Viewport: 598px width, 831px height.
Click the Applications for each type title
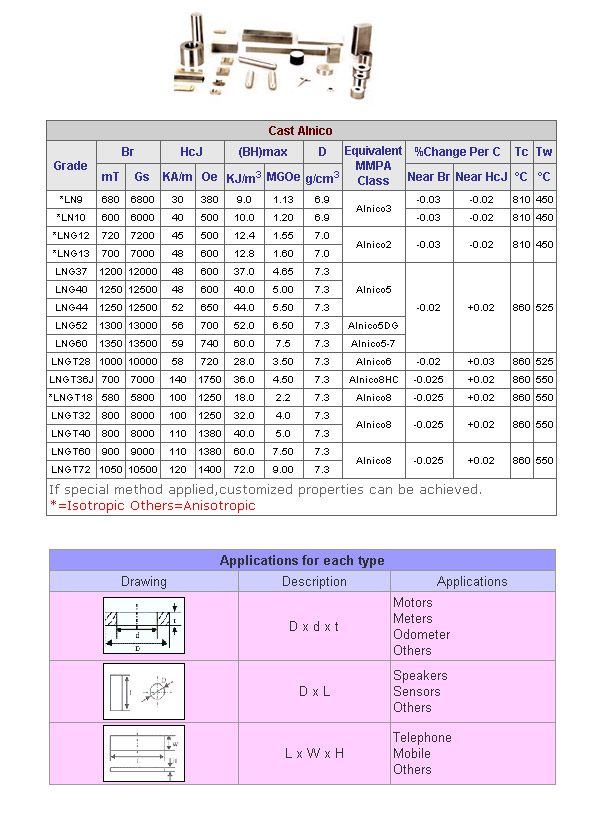[x=302, y=560]
